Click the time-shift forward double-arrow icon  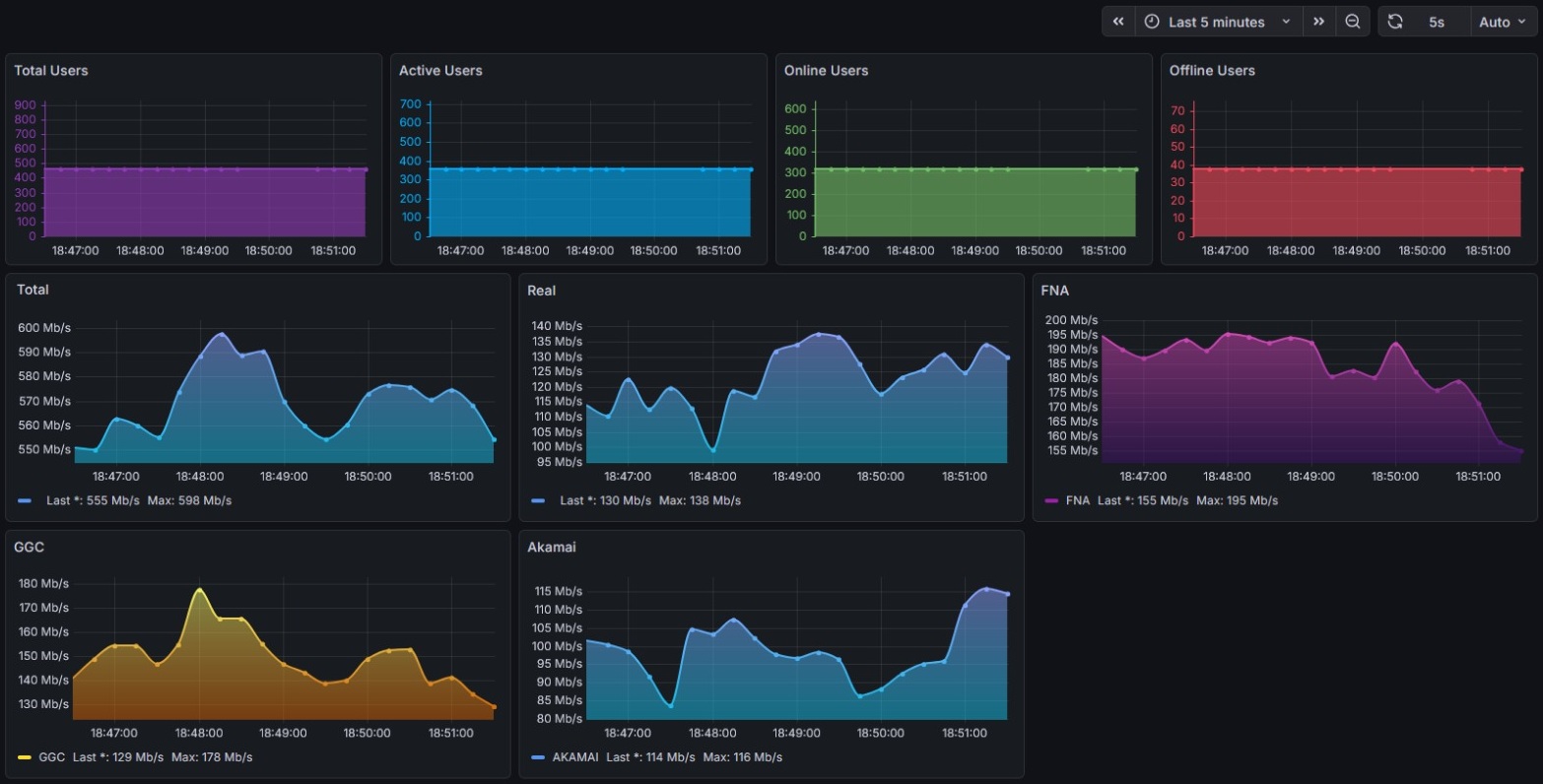(1319, 21)
